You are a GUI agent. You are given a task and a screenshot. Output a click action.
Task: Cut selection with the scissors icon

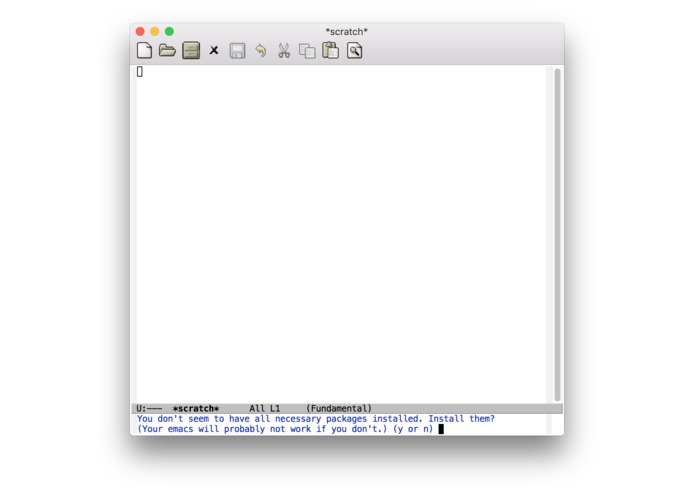coord(284,51)
